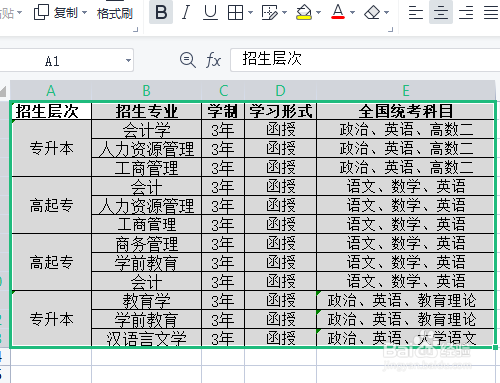Apply red font color
500x383 pixels.
tap(338, 12)
